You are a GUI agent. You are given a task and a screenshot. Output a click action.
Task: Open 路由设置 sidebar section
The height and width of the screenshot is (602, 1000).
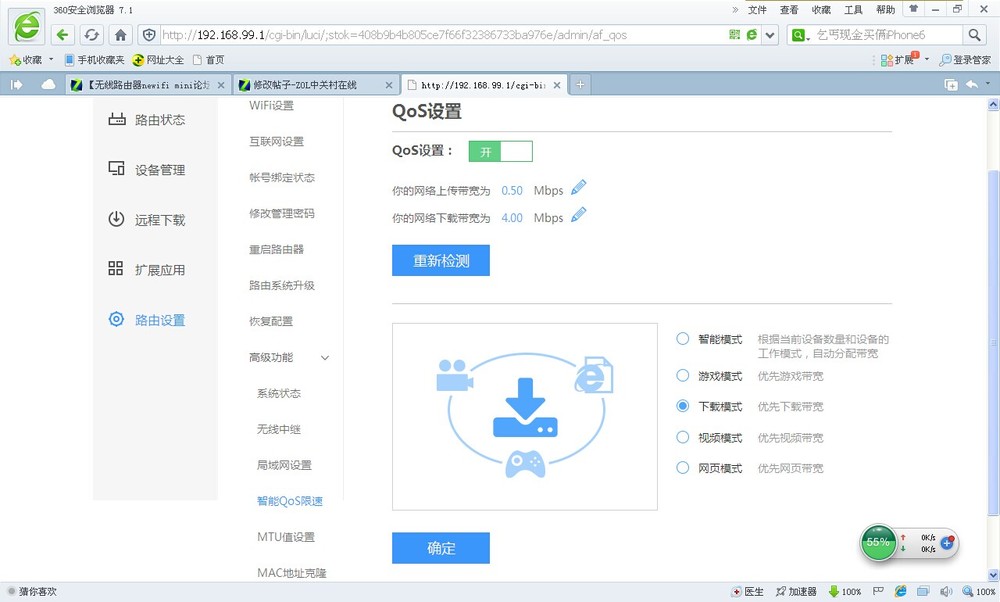click(x=146, y=319)
